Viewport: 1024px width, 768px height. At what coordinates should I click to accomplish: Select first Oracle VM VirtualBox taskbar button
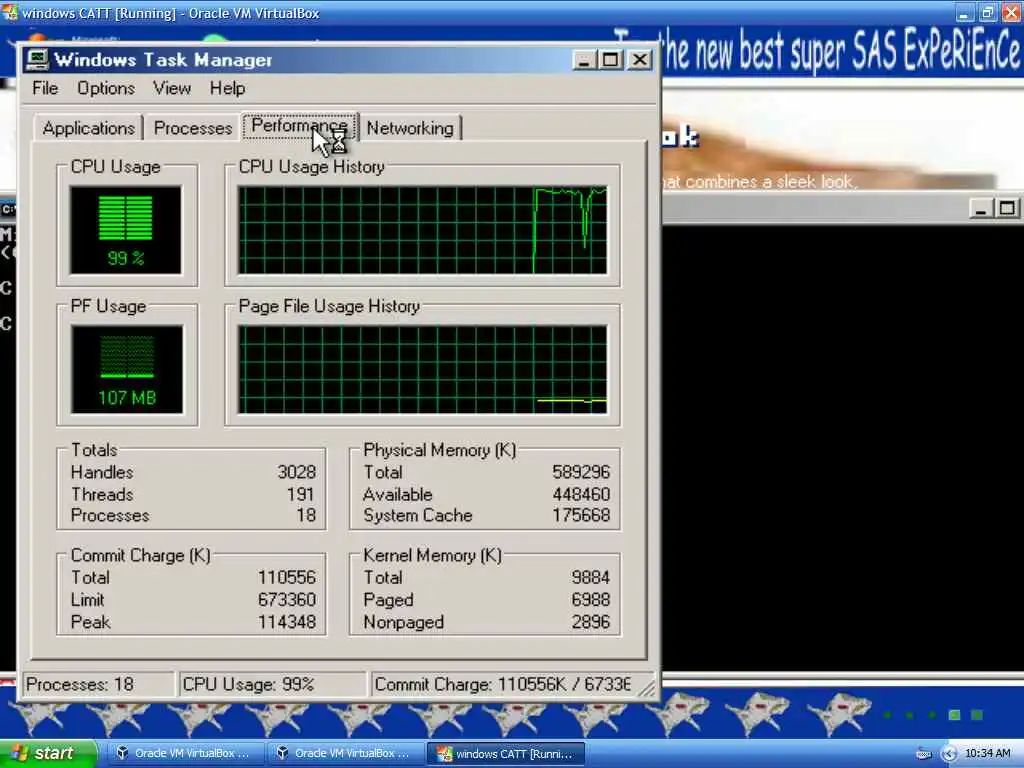[184, 753]
